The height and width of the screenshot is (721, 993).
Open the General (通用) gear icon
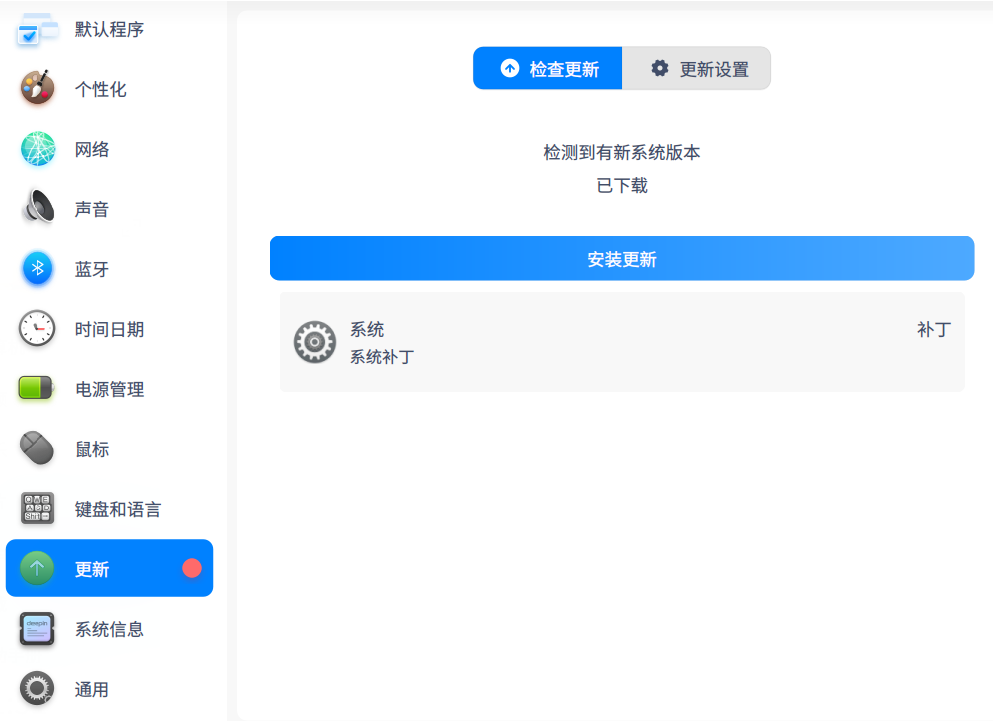pyautogui.click(x=38, y=689)
